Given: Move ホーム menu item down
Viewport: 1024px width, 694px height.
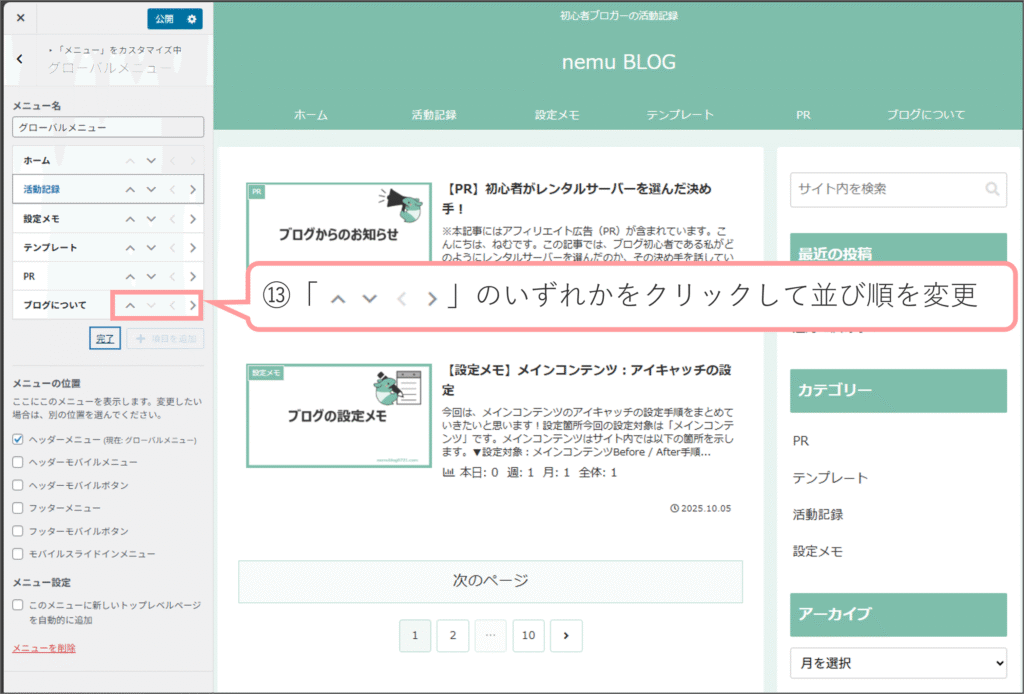Looking at the screenshot, I should tap(151, 160).
